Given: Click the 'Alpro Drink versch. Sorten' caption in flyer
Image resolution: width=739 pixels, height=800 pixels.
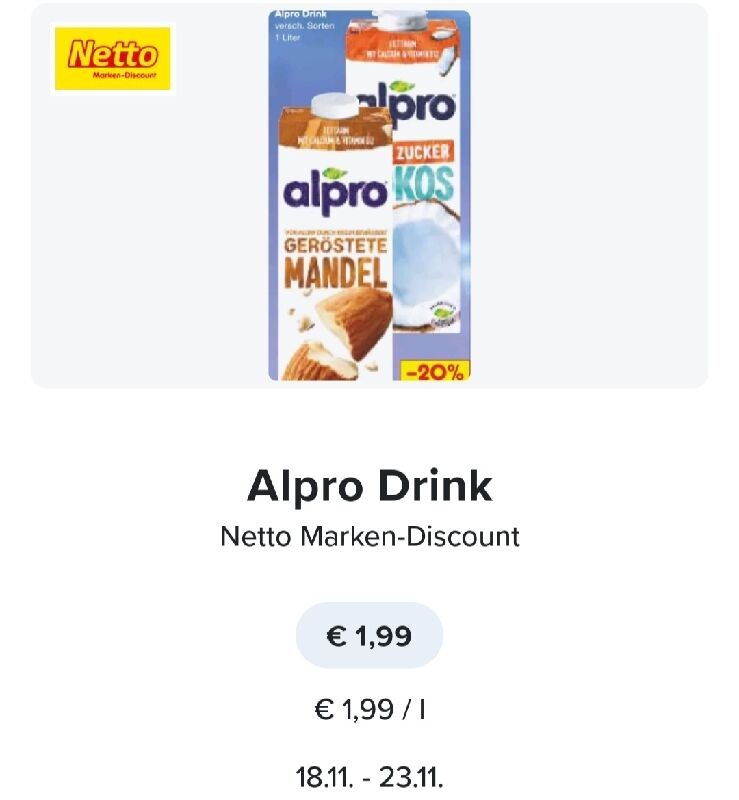Looking at the screenshot, I should (x=304, y=26).
